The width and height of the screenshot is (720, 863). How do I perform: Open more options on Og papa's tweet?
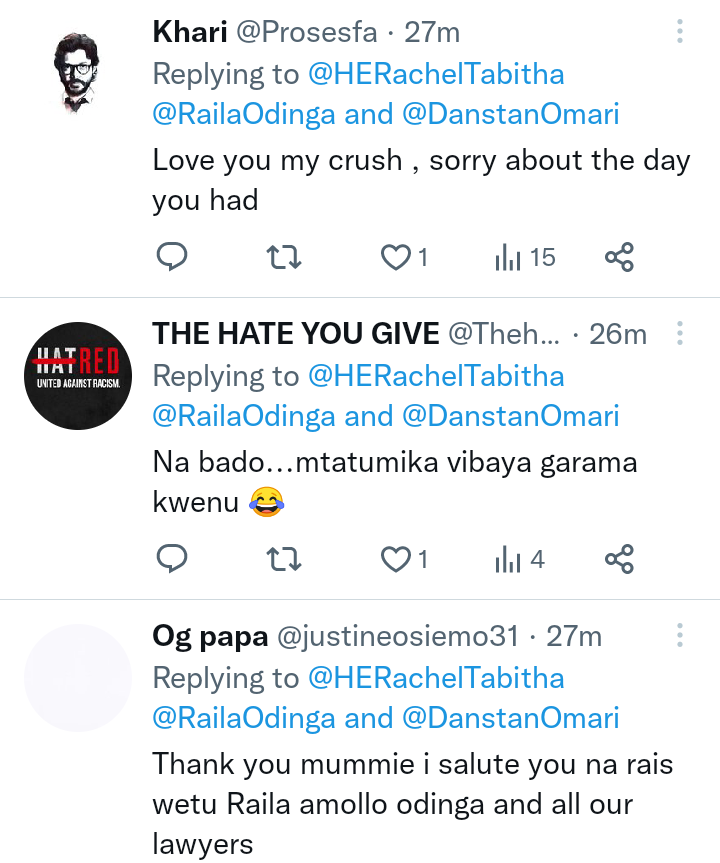pos(680,635)
